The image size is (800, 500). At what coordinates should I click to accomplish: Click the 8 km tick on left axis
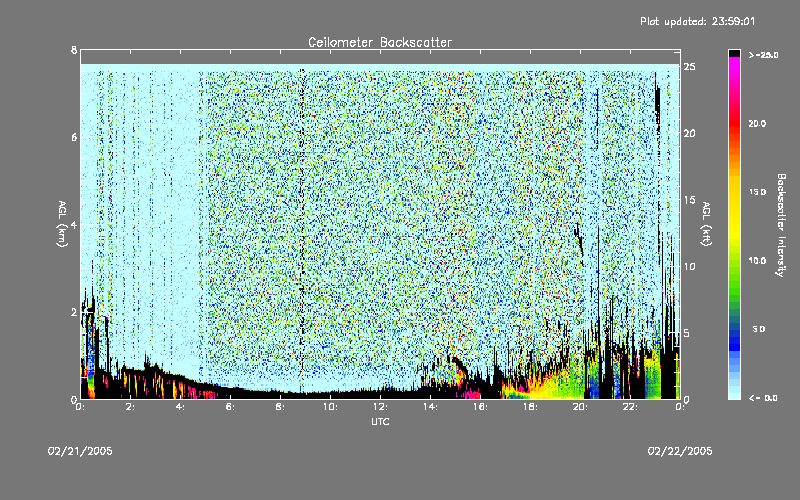point(74,50)
